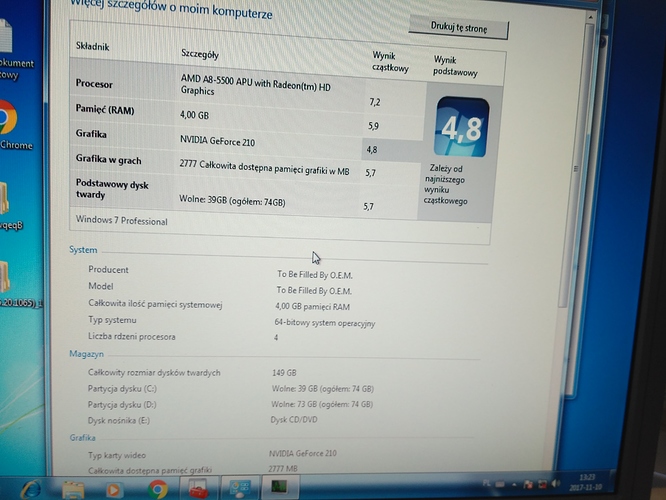This screenshot has height=500, width=666.
Task: Select the Pamięć (RAM) row label
Action: (104, 110)
